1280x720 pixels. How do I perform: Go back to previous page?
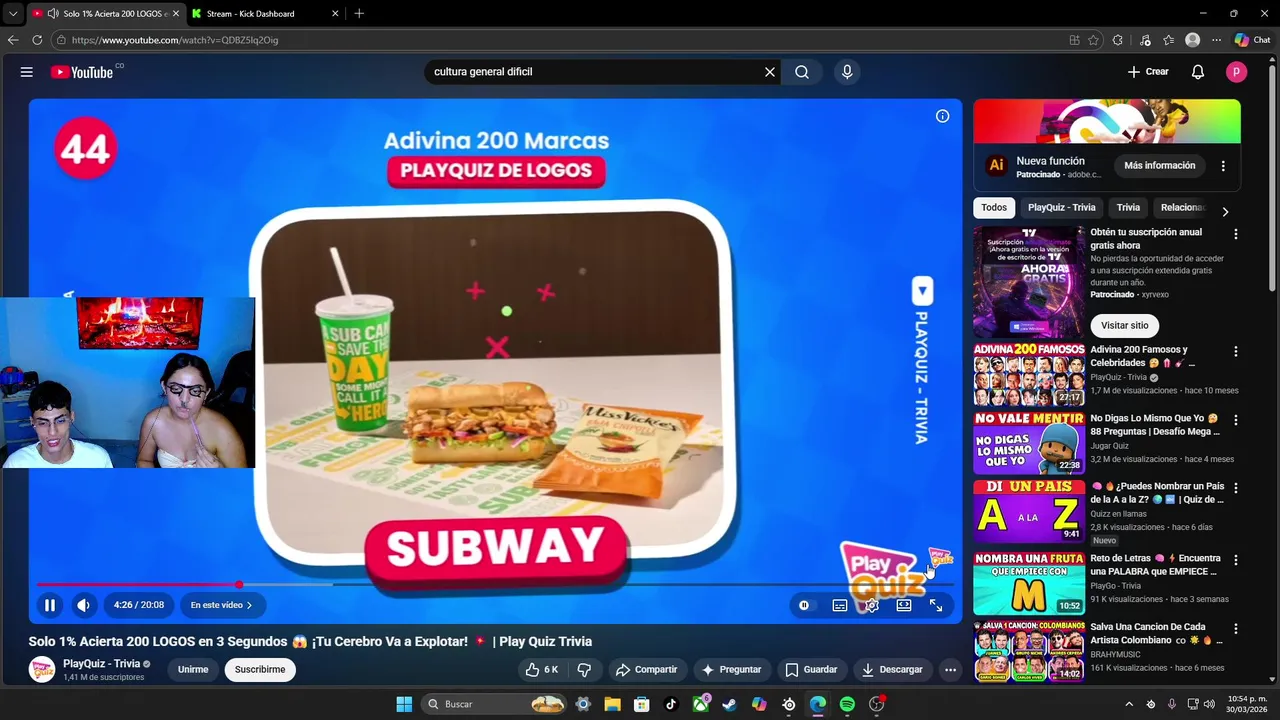click(13, 40)
